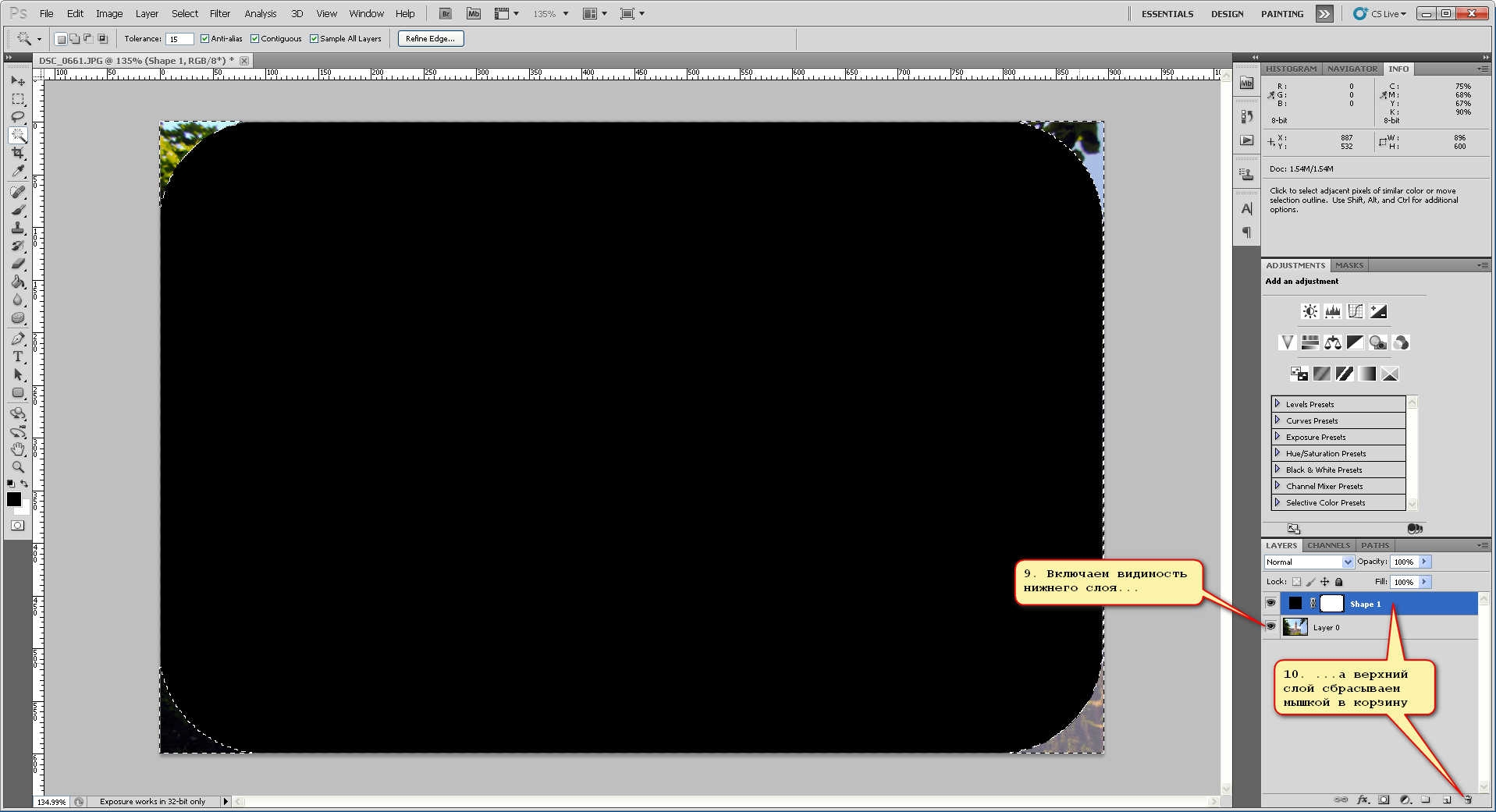Add a Brightness/Contrast adjustment
This screenshot has height=812, width=1496.
click(x=1309, y=311)
